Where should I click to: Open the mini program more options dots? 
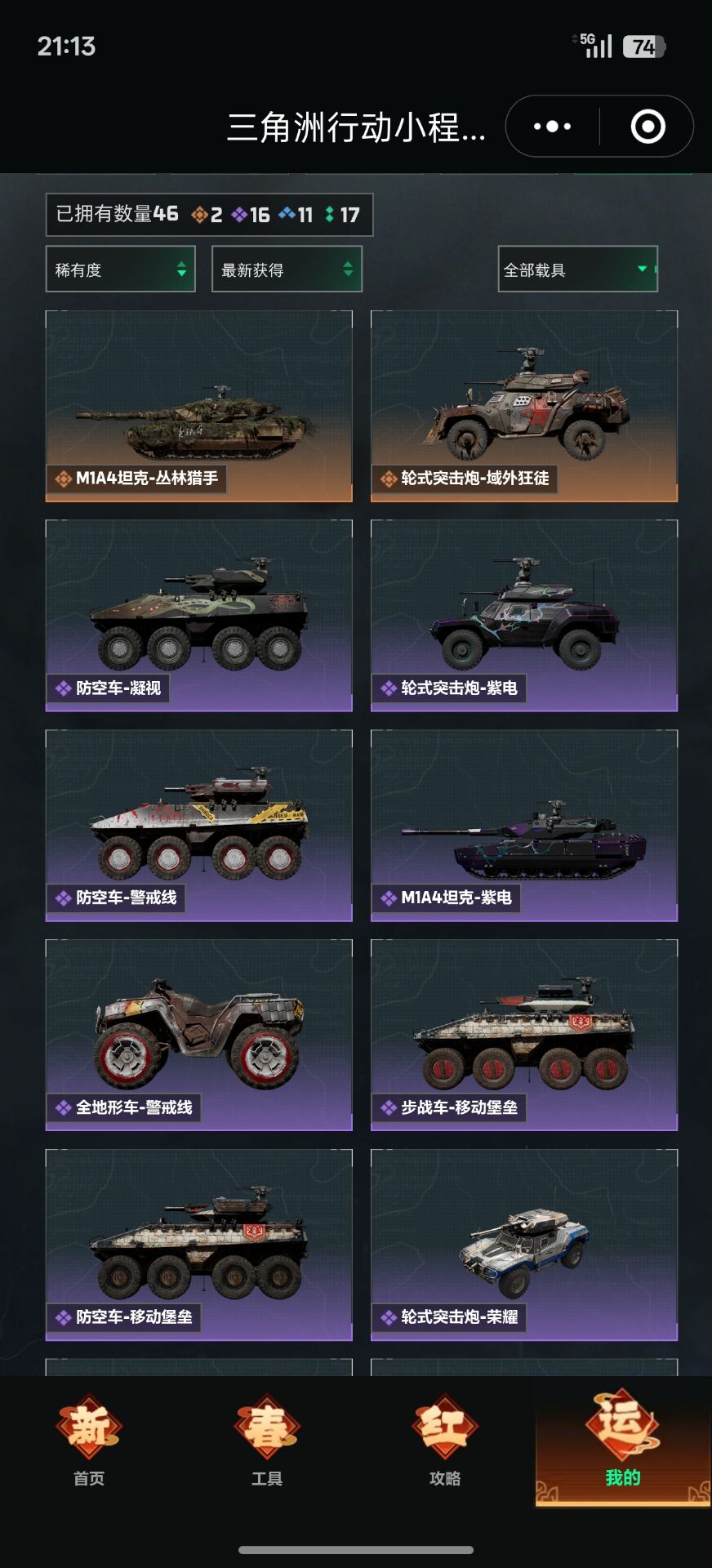tap(552, 127)
